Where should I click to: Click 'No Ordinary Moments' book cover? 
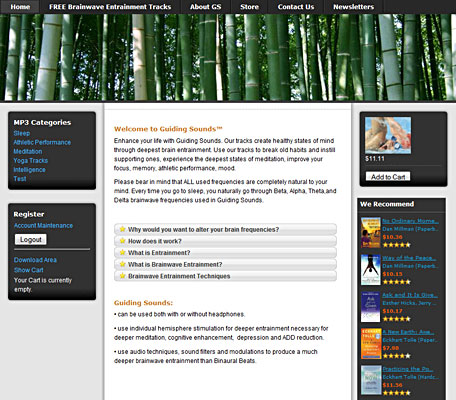point(371,233)
